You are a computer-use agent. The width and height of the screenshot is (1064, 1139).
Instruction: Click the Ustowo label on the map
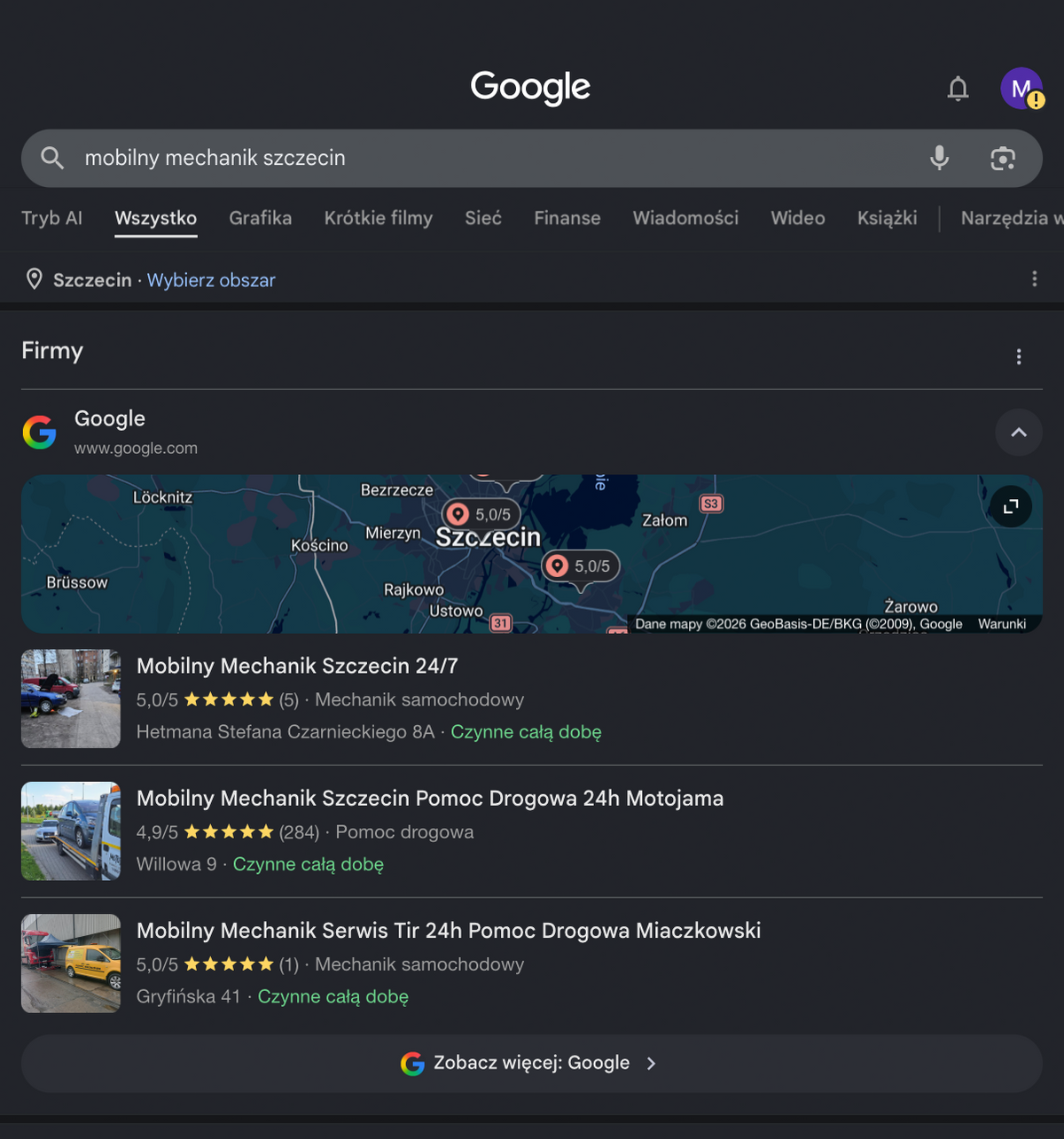(x=456, y=611)
